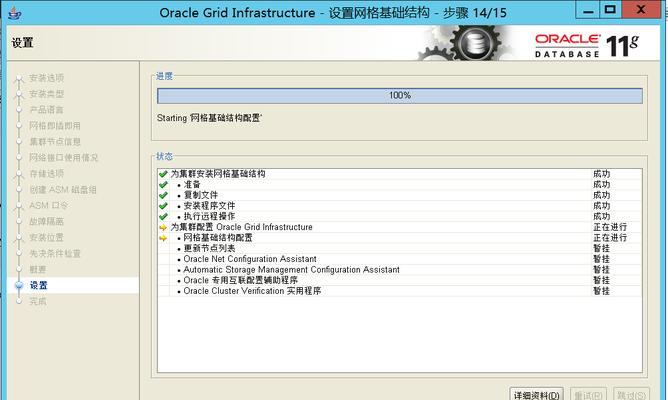
Task: Click the 准备 status row text
Action: 192,184
